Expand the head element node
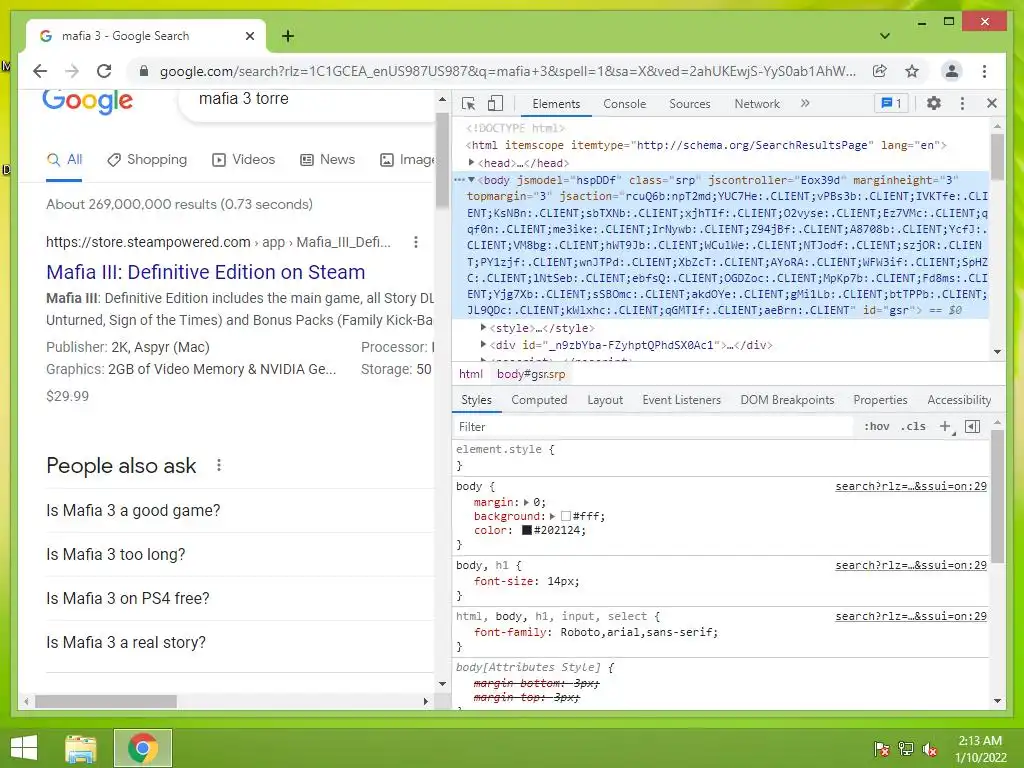 point(472,163)
